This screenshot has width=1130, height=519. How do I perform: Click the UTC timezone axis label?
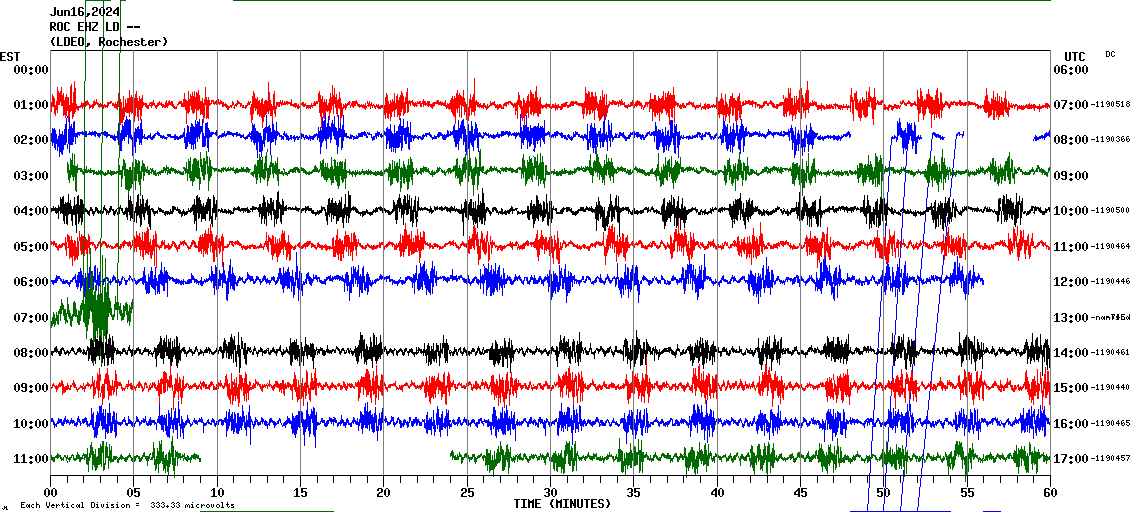click(x=1075, y=56)
